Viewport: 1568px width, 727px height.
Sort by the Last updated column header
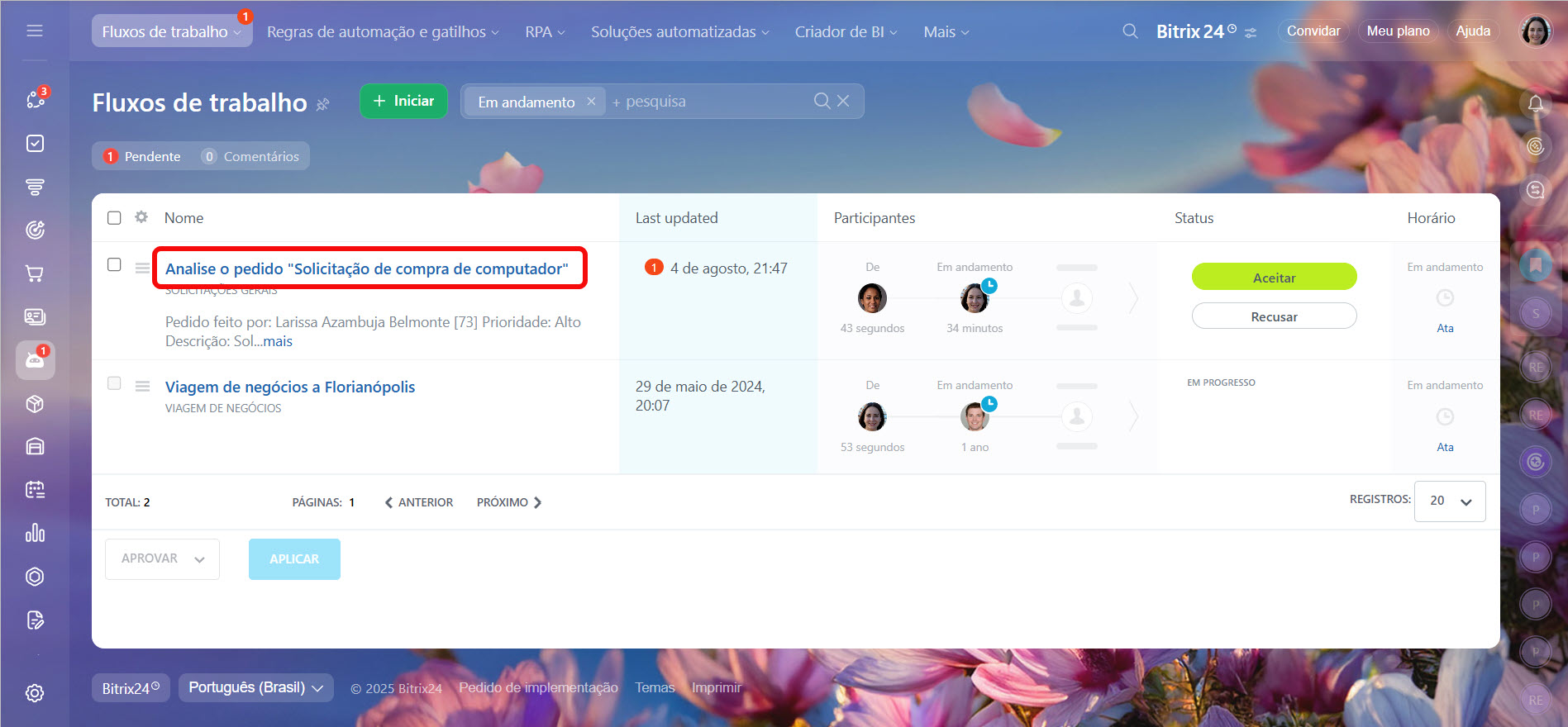click(676, 218)
